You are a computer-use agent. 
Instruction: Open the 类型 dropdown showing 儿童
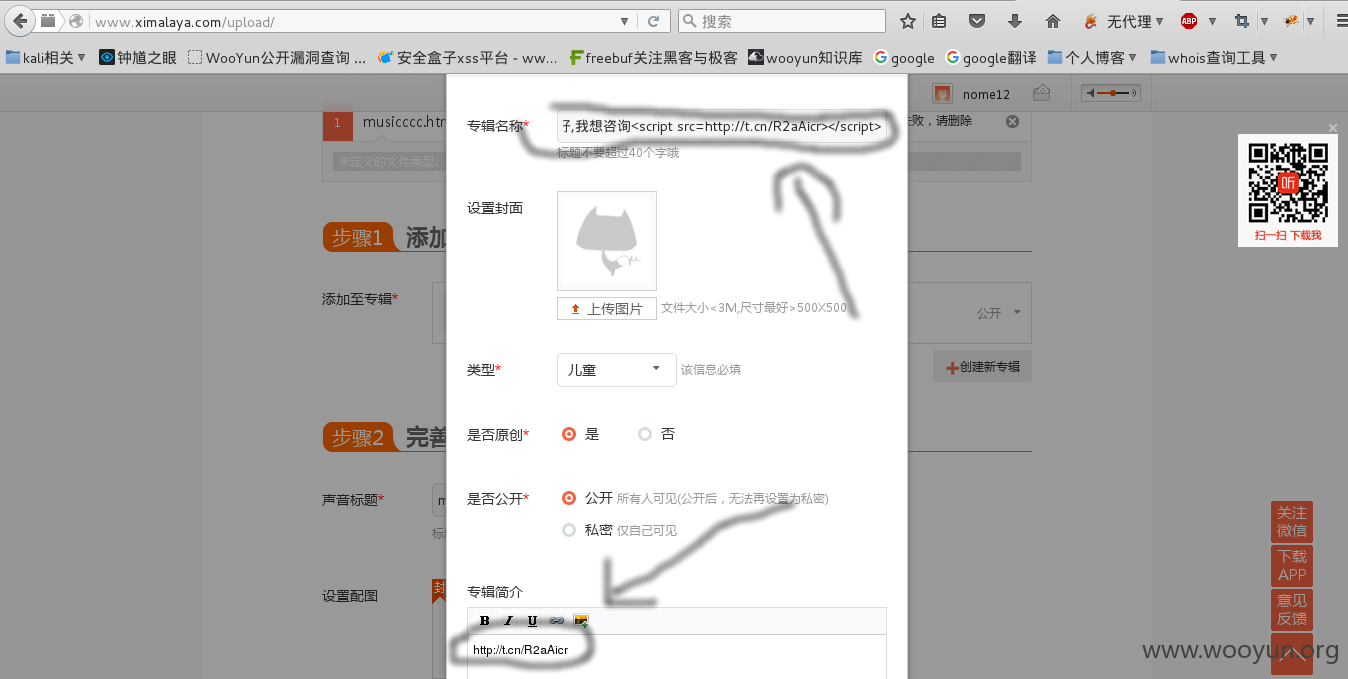(616, 369)
